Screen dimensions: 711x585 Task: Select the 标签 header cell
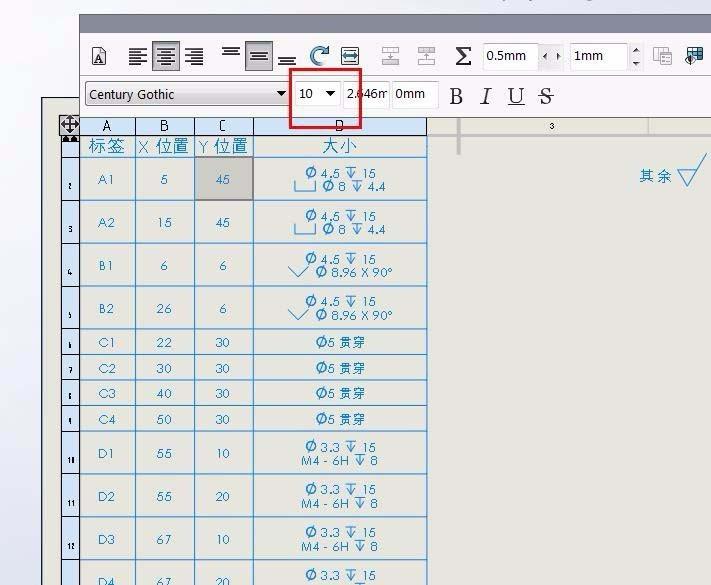pyautogui.click(x=107, y=146)
